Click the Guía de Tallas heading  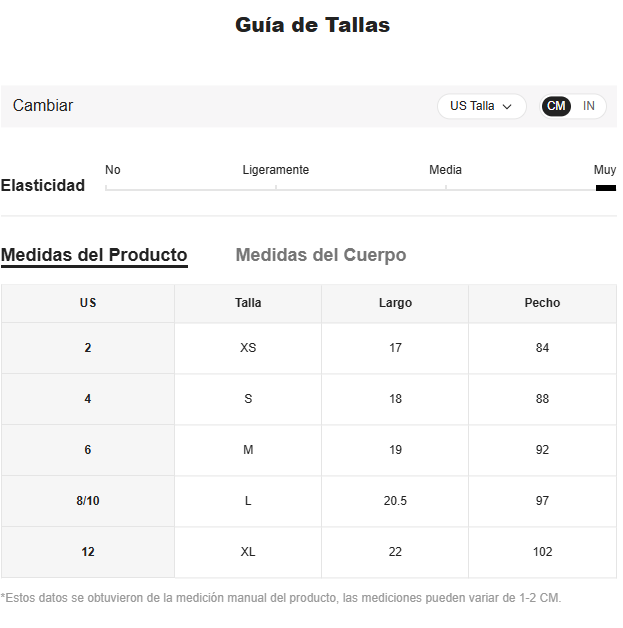(312, 25)
